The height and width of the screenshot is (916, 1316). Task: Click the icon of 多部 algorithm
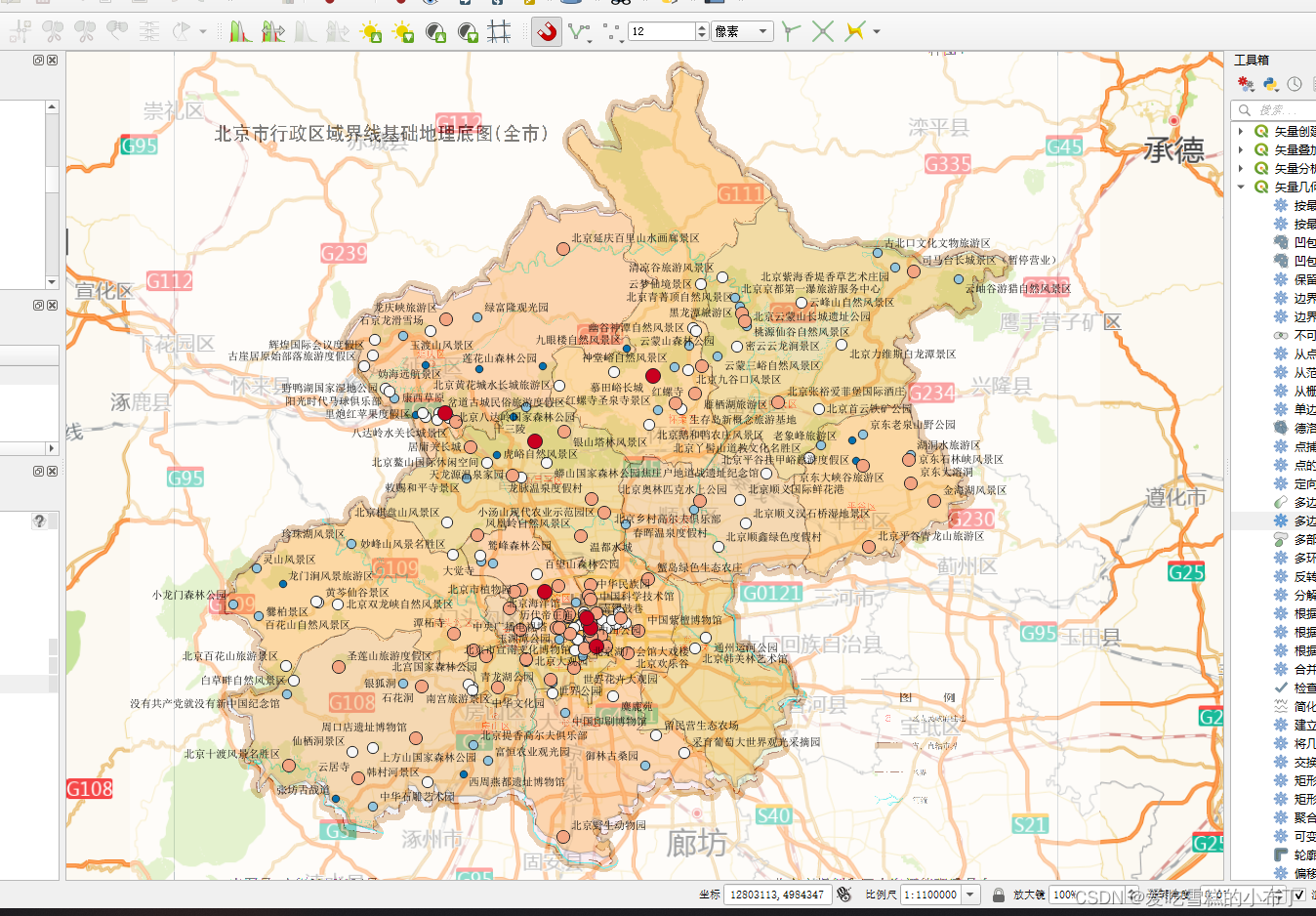click(x=1281, y=539)
